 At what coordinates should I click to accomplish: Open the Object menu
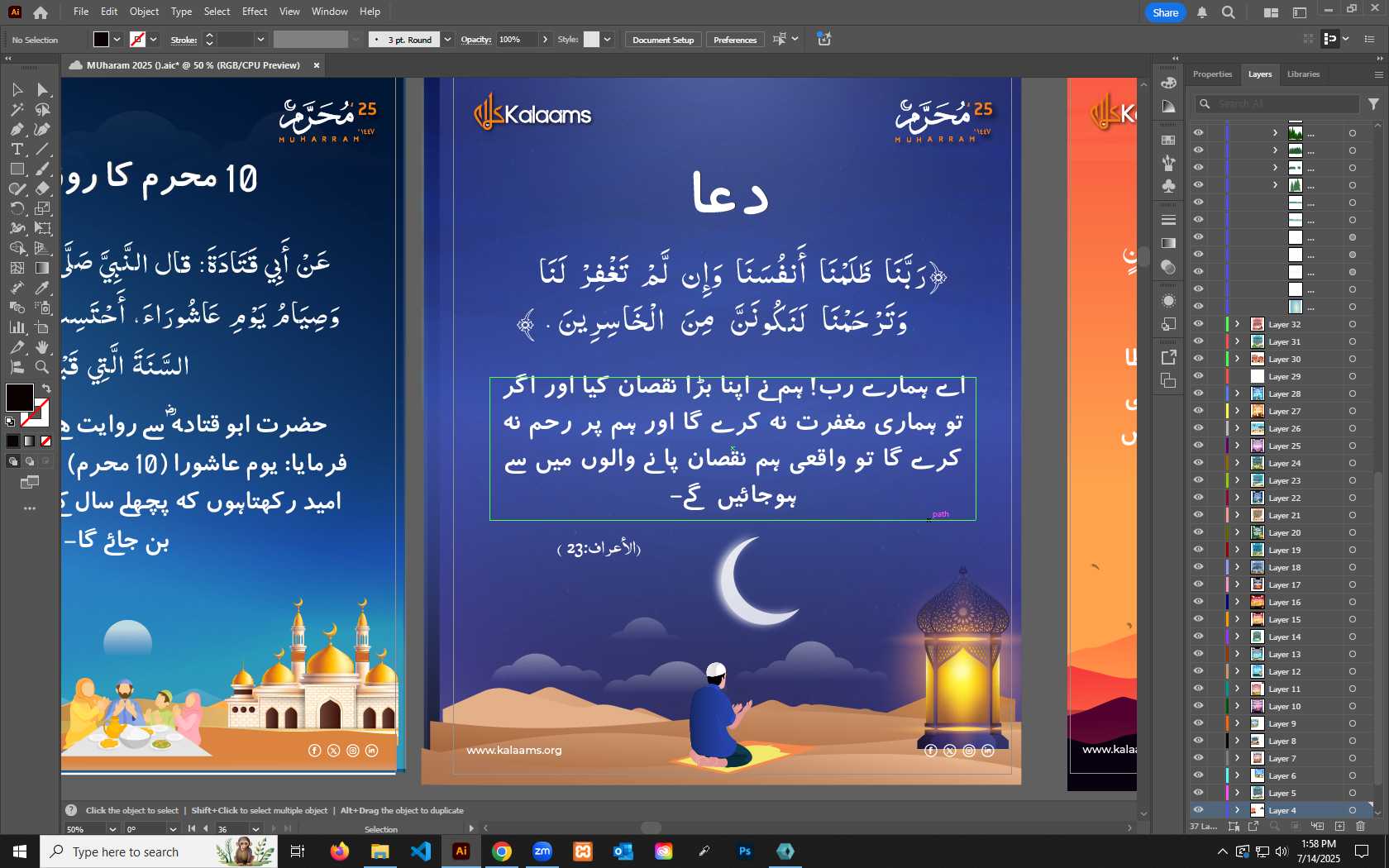144,12
